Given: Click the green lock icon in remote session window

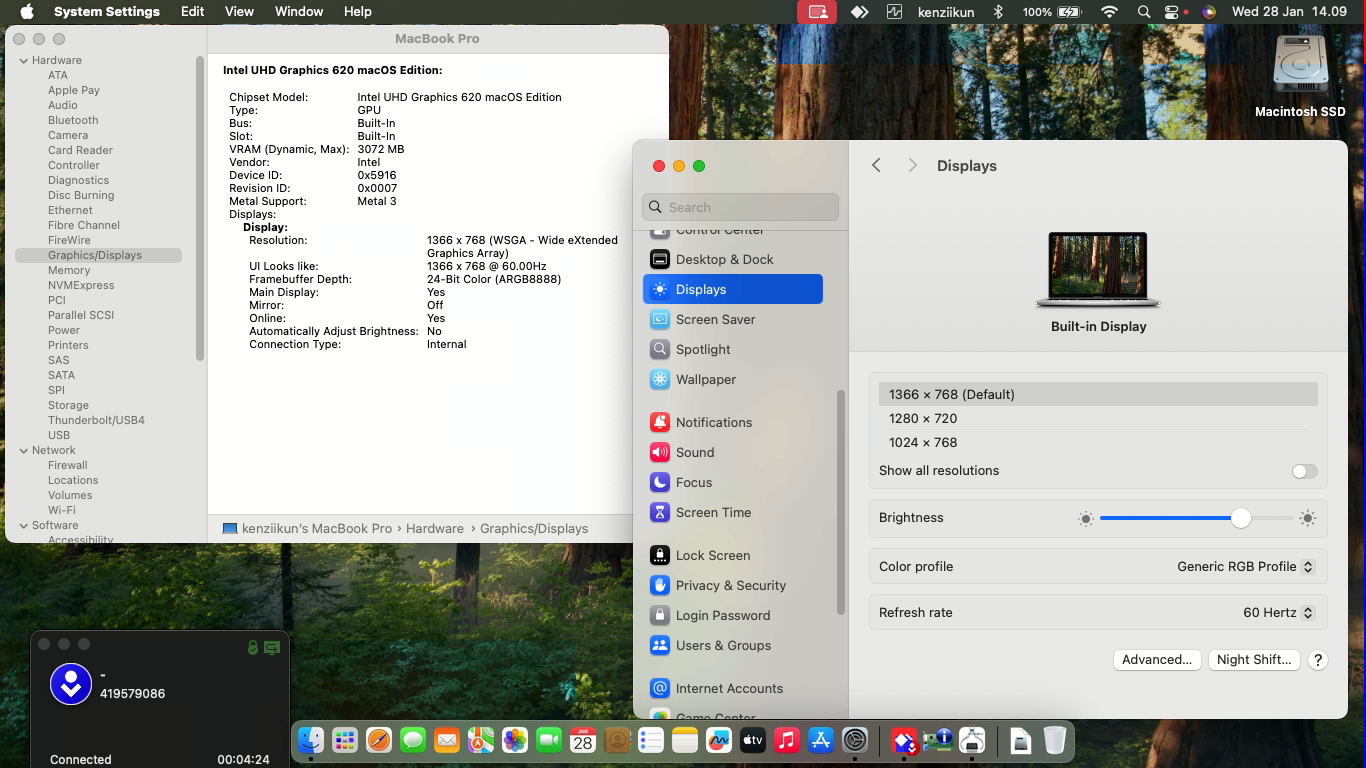Looking at the screenshot, I should pyautogui.click(x=253, y=647).
